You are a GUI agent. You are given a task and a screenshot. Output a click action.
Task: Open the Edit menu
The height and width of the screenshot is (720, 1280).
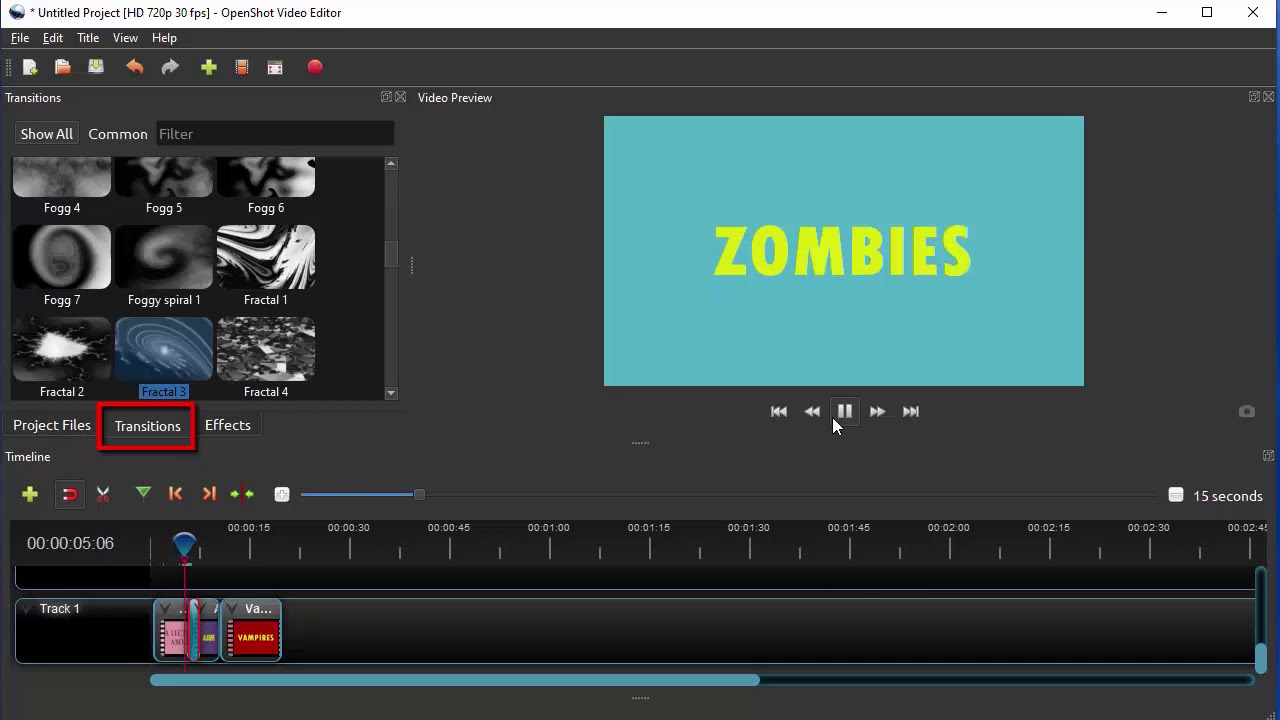coord(53,38)
